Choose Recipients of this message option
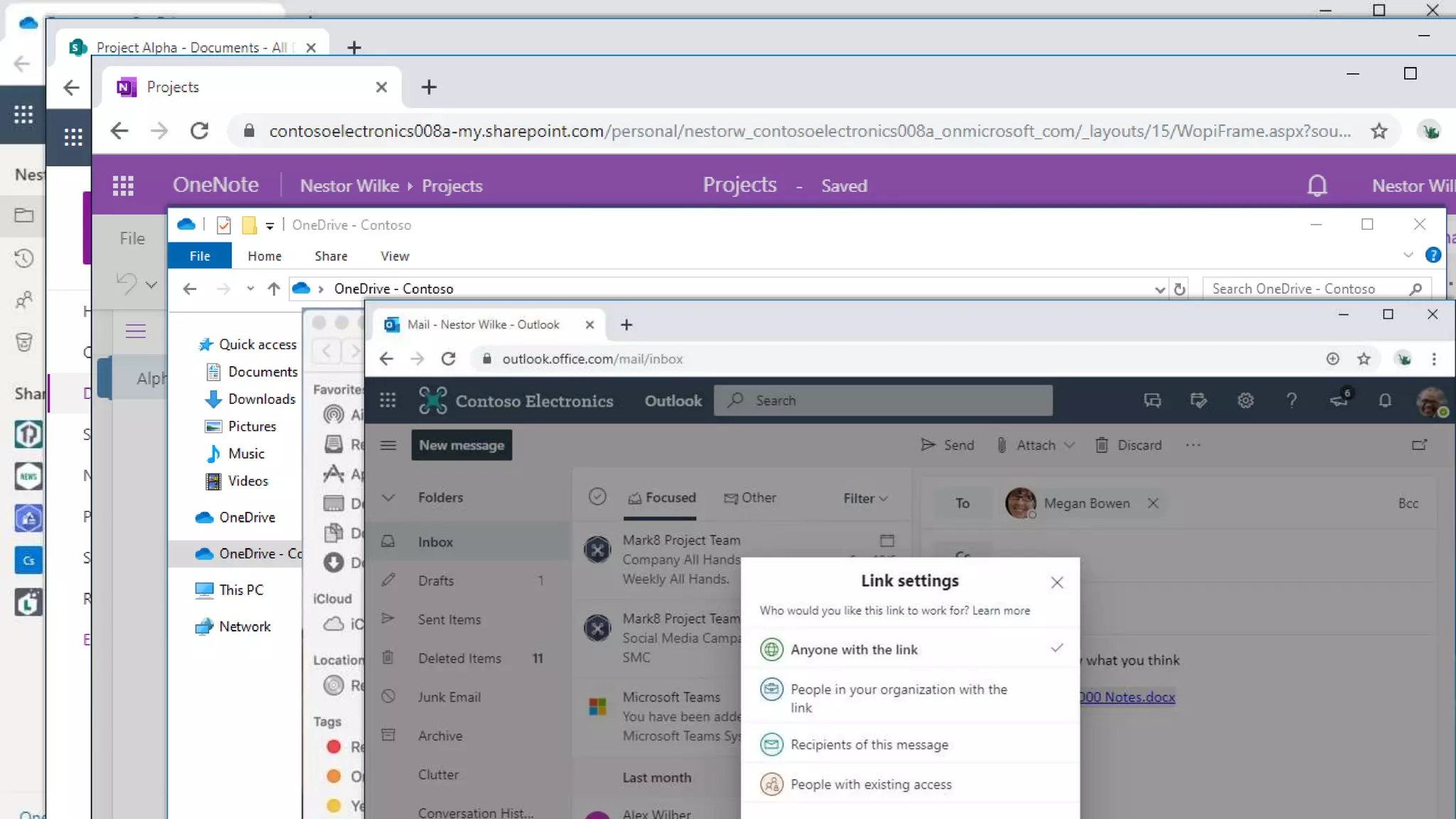Screen dimensions: 1456x819 (x=869, y=744)
